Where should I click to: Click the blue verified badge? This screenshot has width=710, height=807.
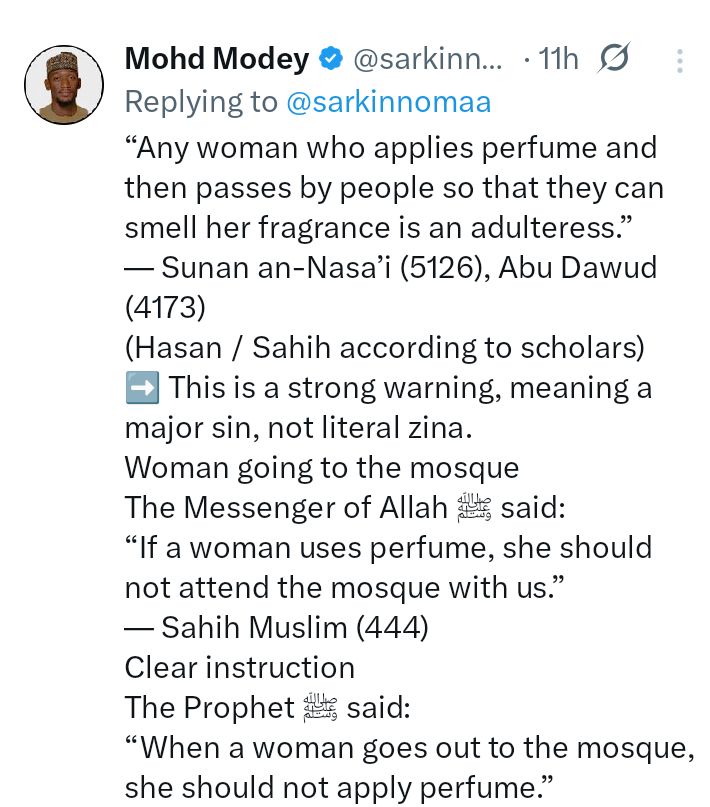point(330,60)
